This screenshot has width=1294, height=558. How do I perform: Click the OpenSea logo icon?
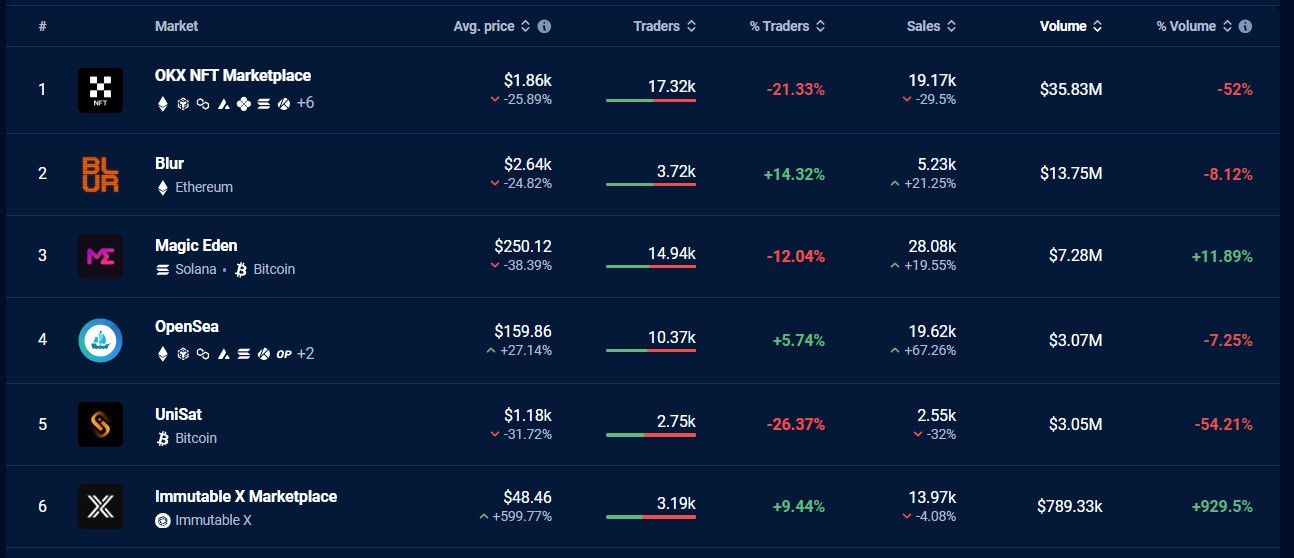point(100,340)
